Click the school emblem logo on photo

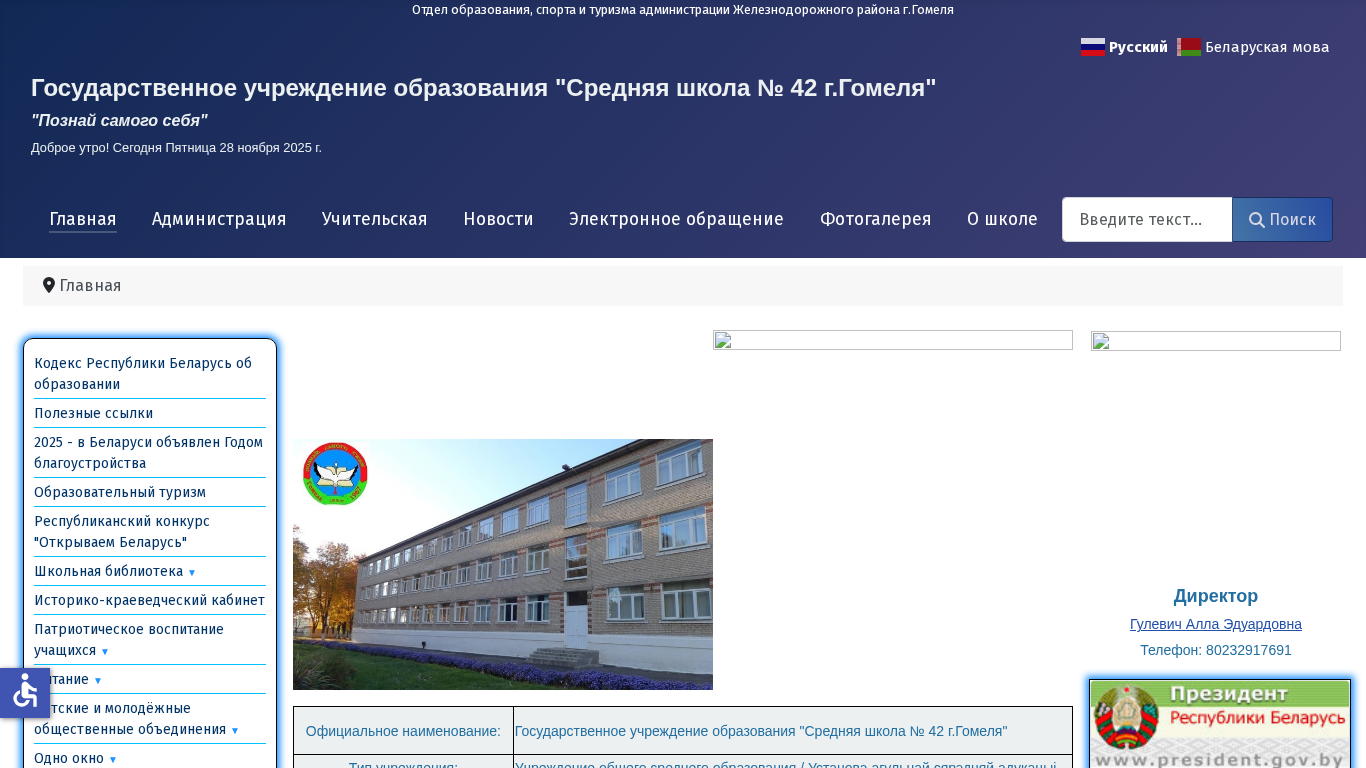(335, 474)
